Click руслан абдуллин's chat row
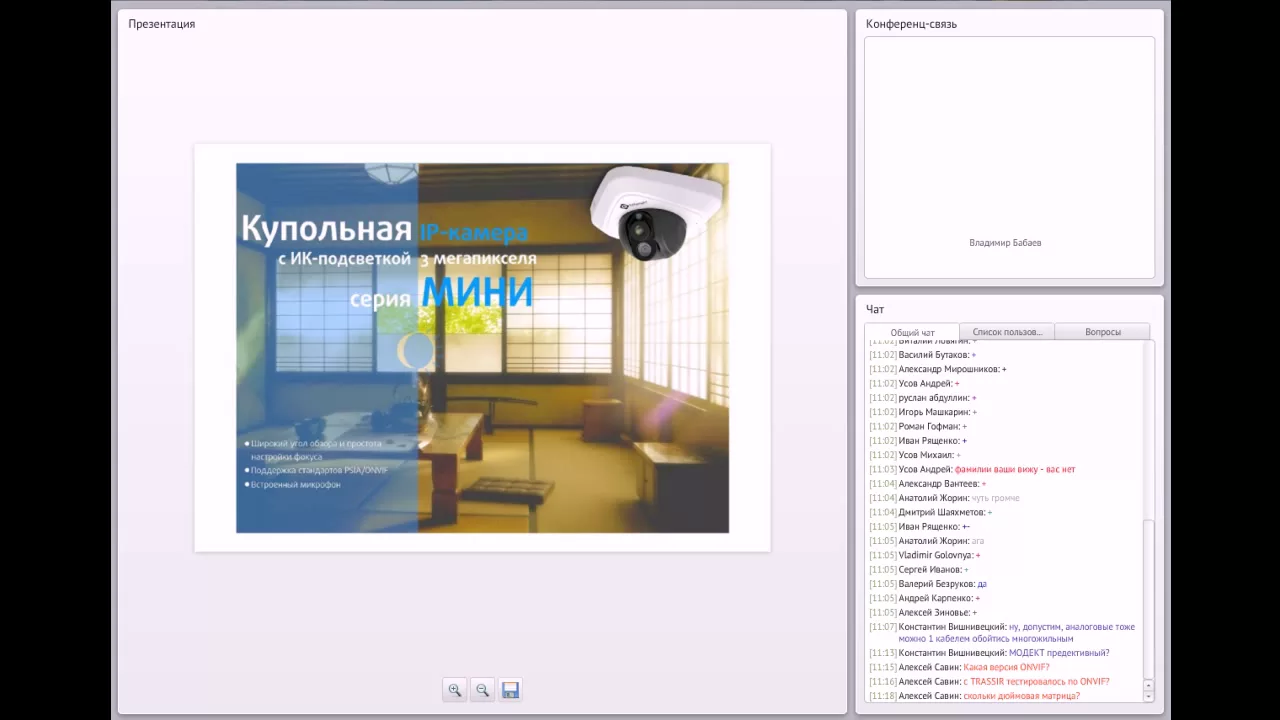Screen dimensions: 1280x720 (x=1005, y=398)
